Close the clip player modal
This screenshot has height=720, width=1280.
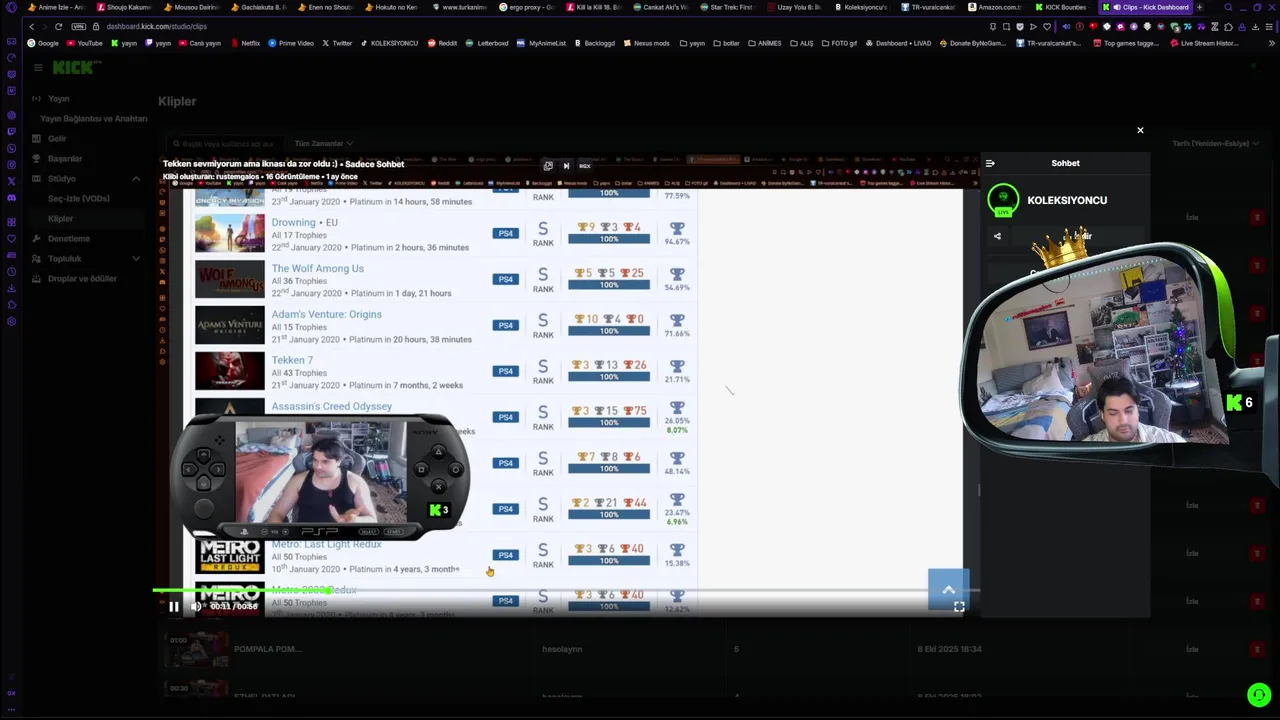pos(1140,130)
